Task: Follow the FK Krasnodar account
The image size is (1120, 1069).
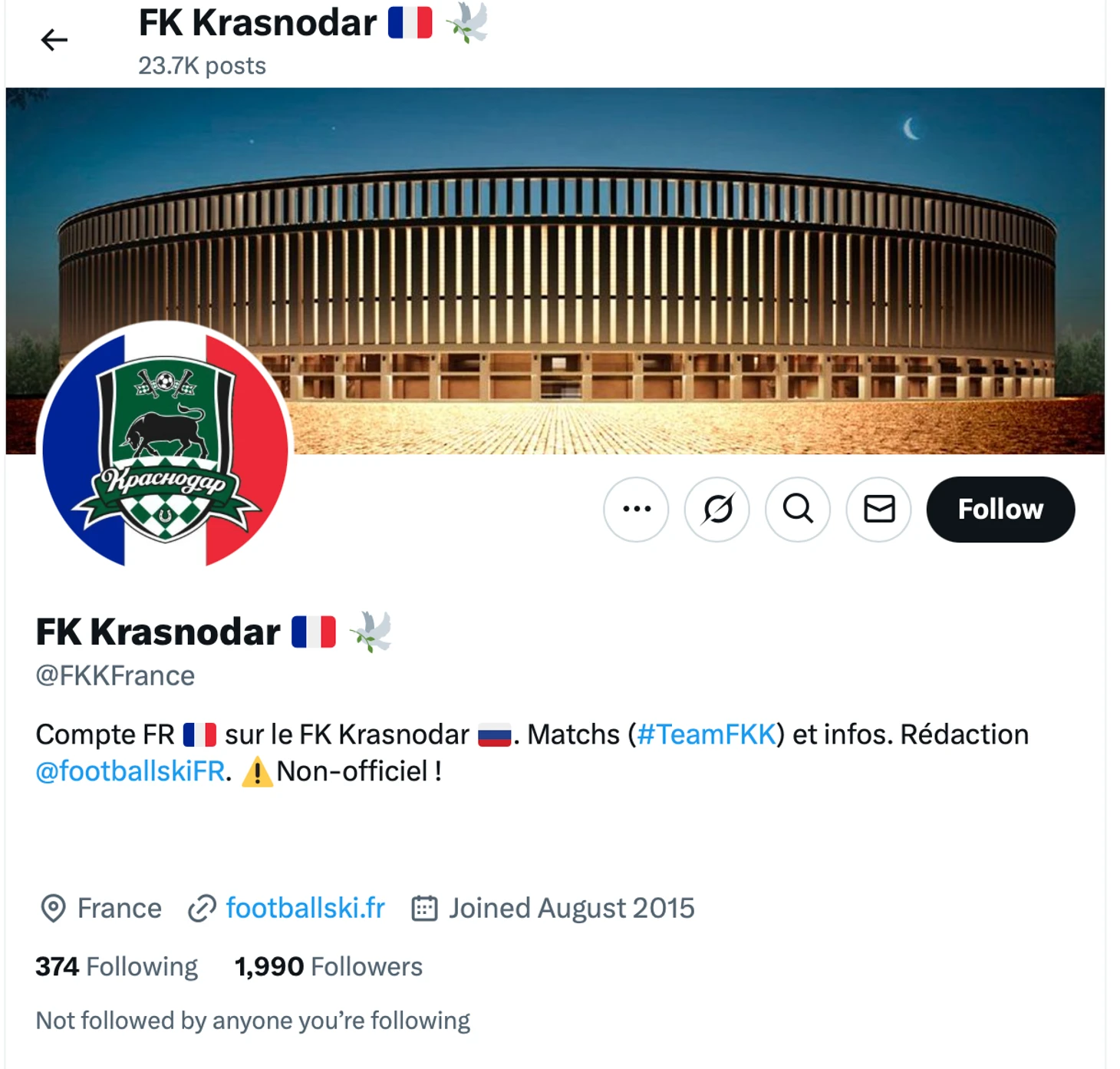Action: pyautogui.click(x=1000, y=509)
